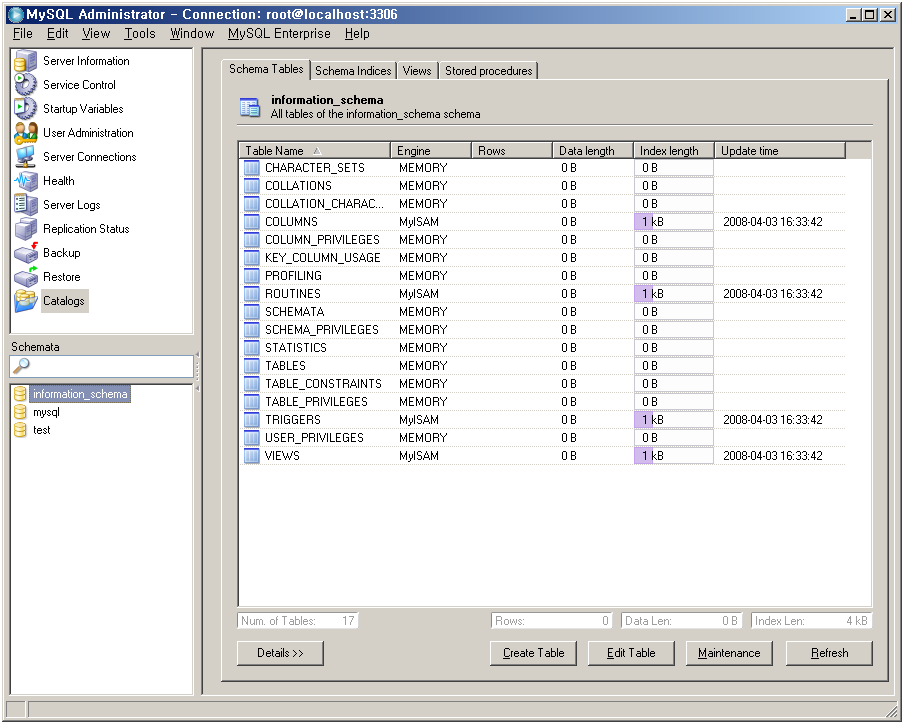Click the CHARACTER_SETS table icon
Image resolution: width=904 pixels, height=724 pixels.
click(251, 168)
